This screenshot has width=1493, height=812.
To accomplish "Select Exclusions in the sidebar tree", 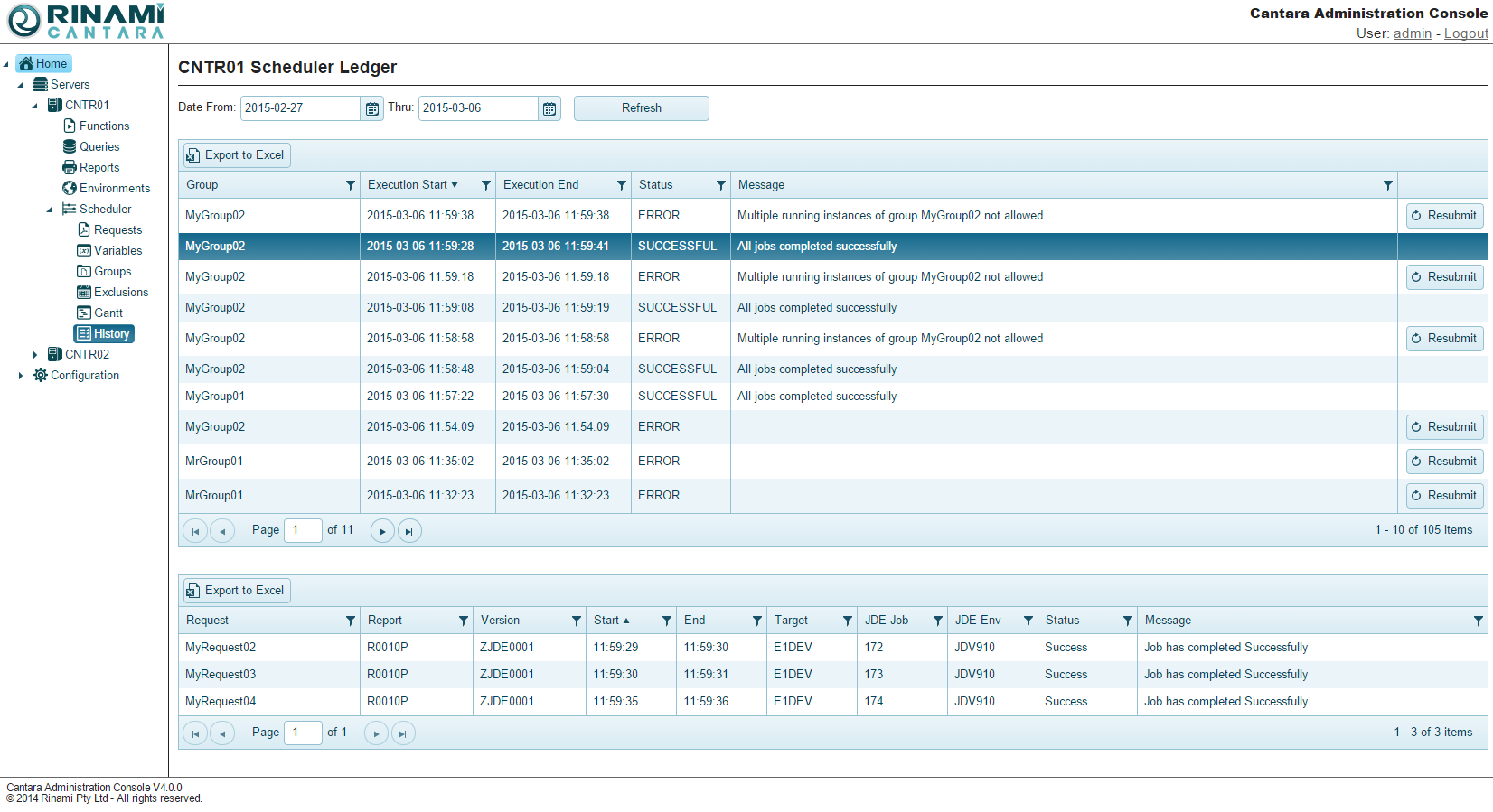I will pyautogui.click(x=120, y=293).
